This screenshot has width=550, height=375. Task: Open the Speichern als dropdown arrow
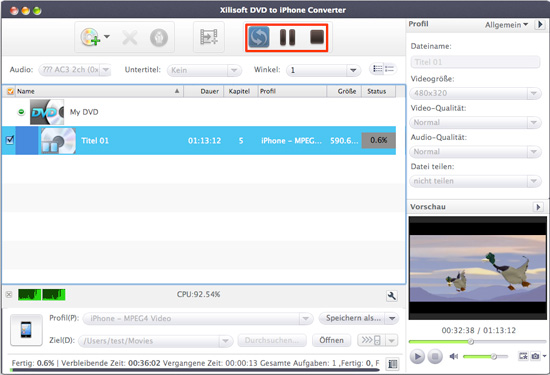(392, 318)
